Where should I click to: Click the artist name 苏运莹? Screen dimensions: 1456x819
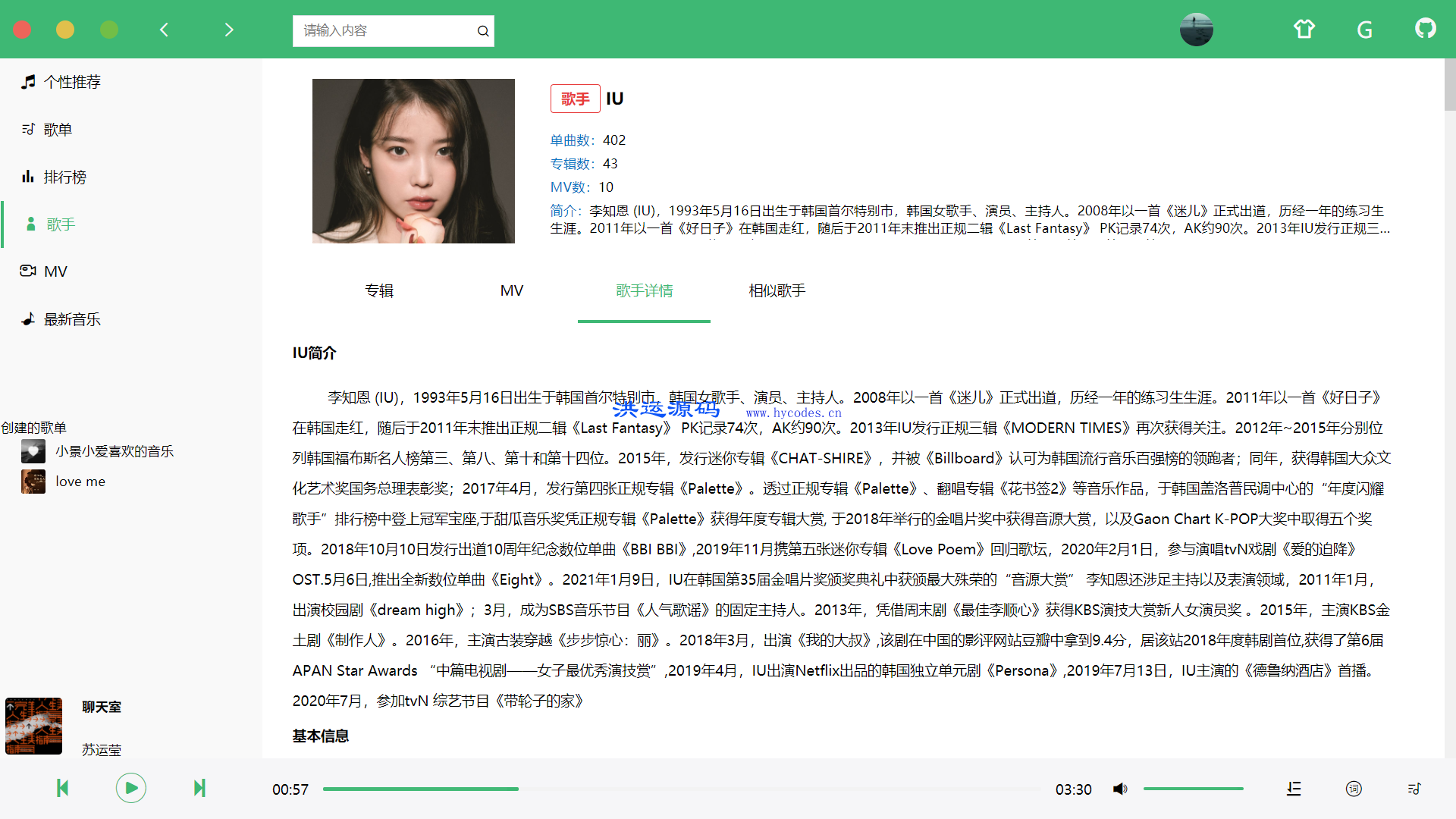pyautogui.click(x=102, y=750)
